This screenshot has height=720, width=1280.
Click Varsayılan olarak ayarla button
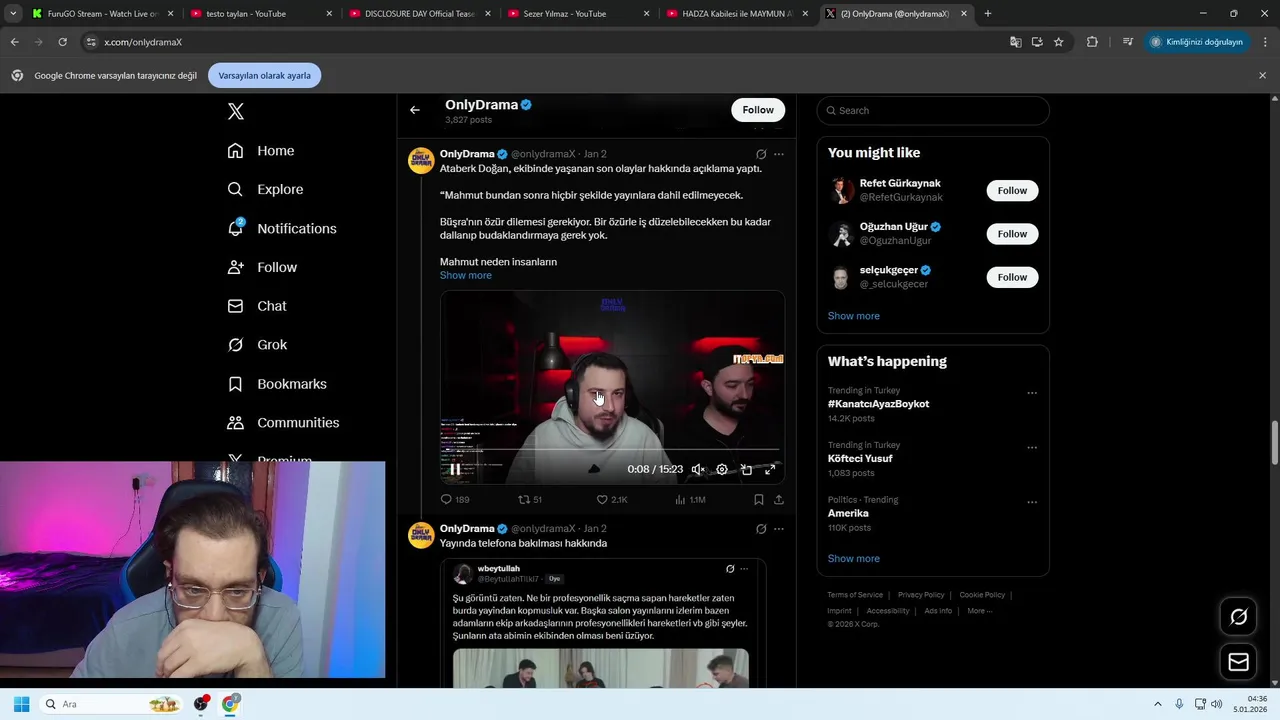[265, 76]
